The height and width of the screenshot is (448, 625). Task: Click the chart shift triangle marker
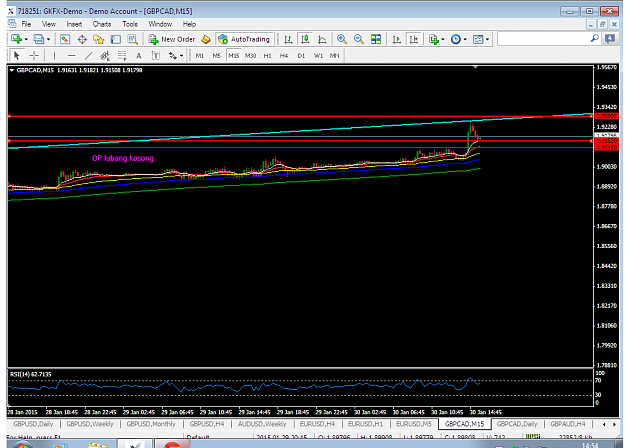(x=475, y=67)
